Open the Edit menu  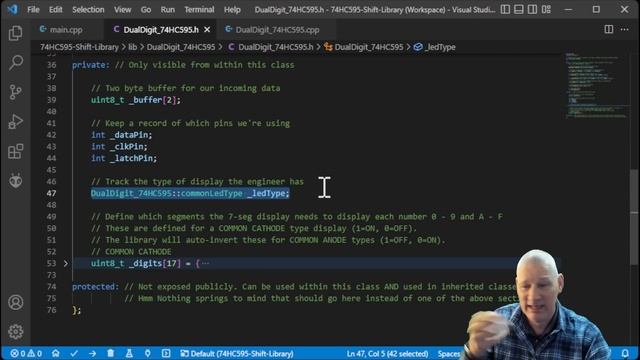(56, 9)
